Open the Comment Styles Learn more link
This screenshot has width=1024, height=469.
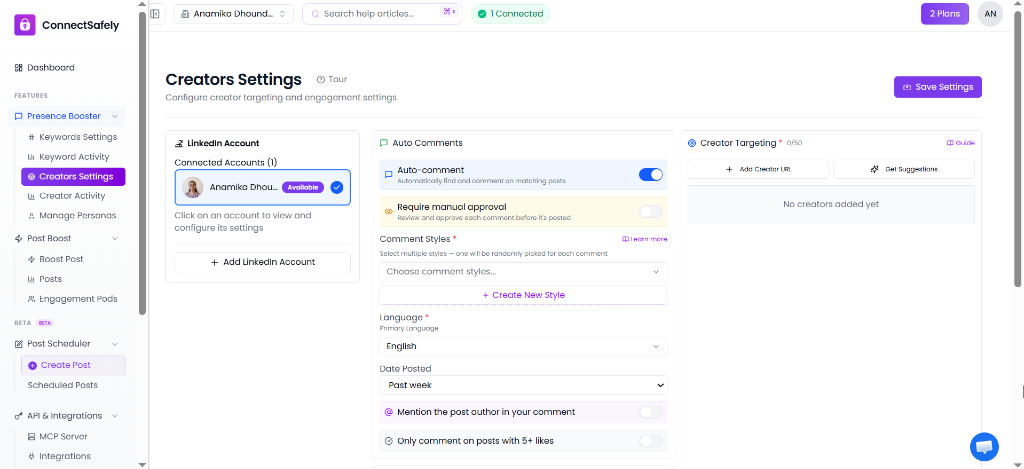click(645, 240)
